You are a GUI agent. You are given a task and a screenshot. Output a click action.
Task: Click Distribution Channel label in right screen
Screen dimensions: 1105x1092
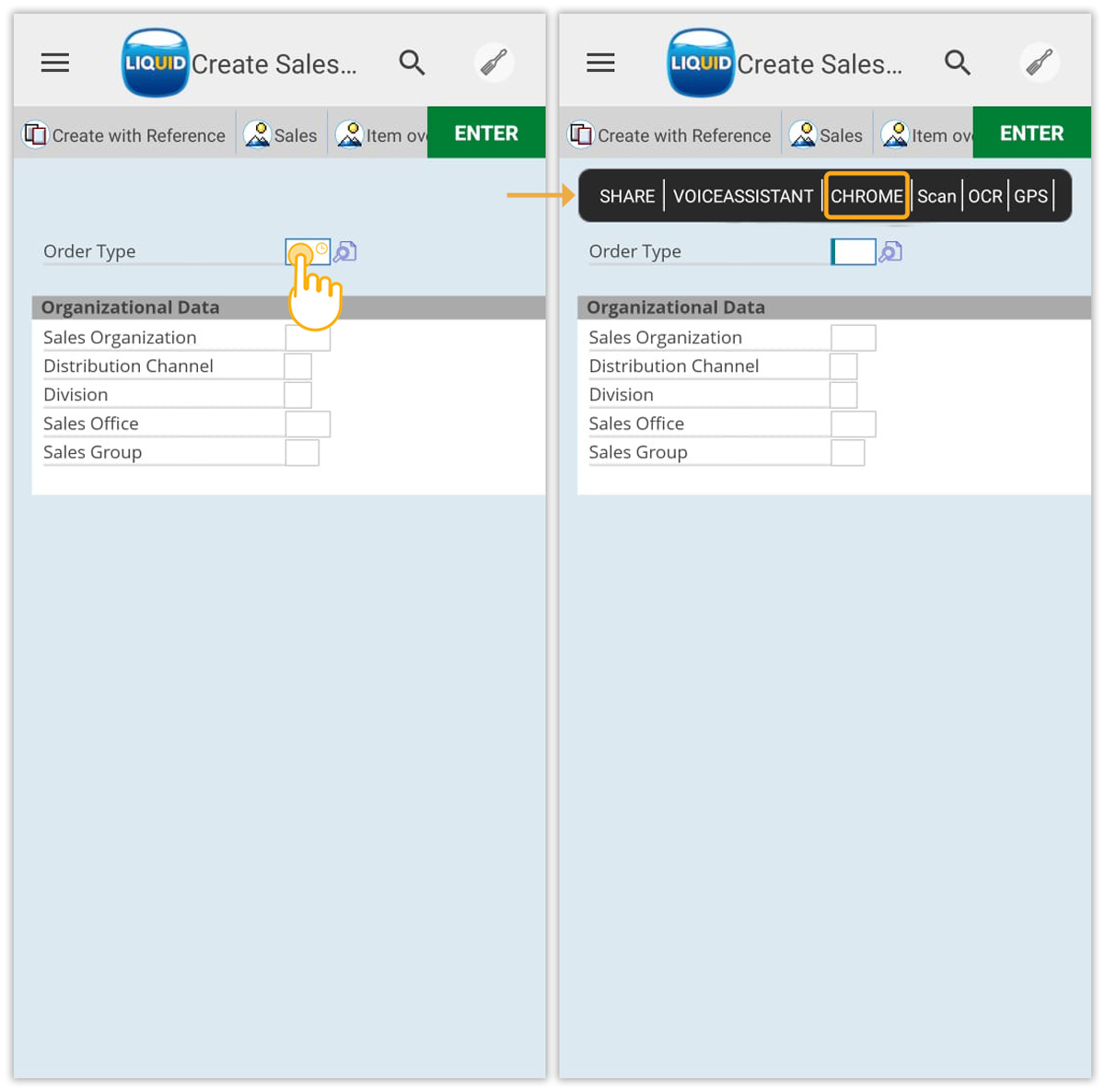coord(674,366)
